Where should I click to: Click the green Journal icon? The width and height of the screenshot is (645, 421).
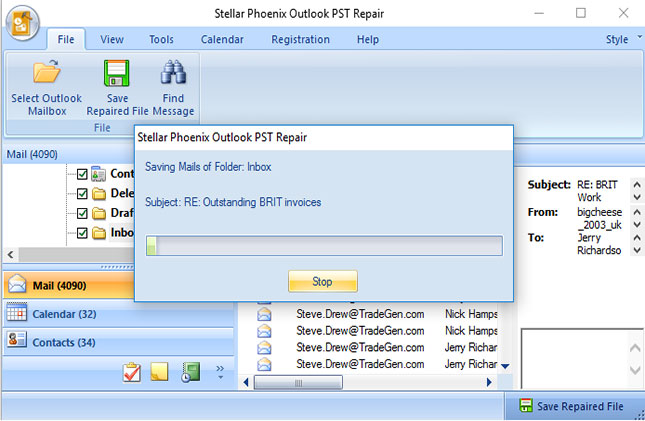190,373
